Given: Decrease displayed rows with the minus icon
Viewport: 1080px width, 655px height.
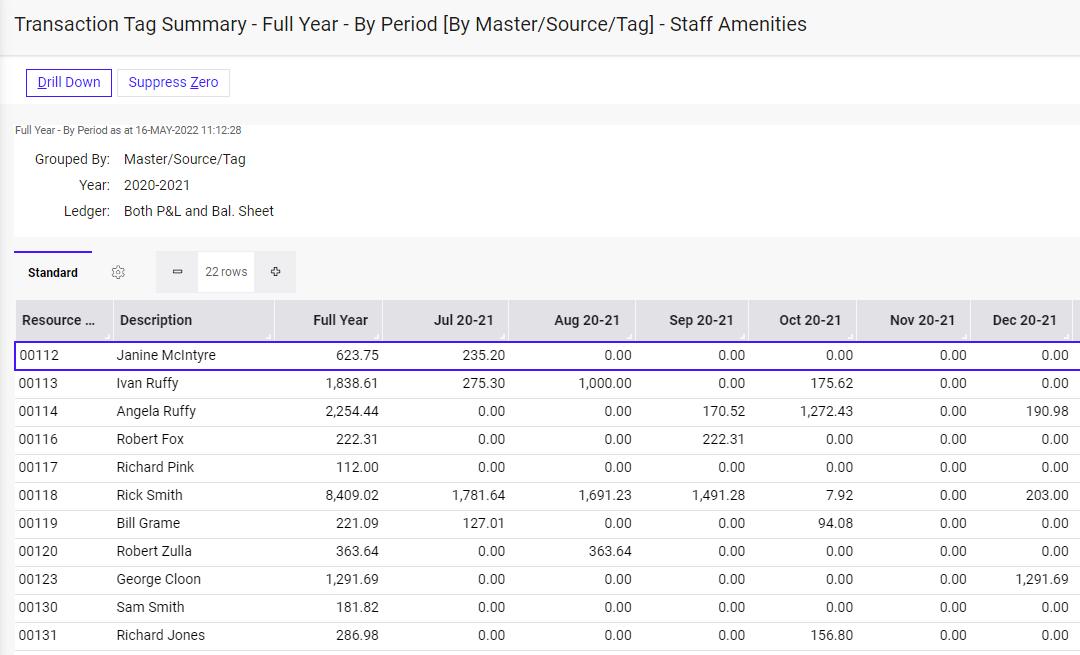Looking at the screenshot, I should [176, 271].
